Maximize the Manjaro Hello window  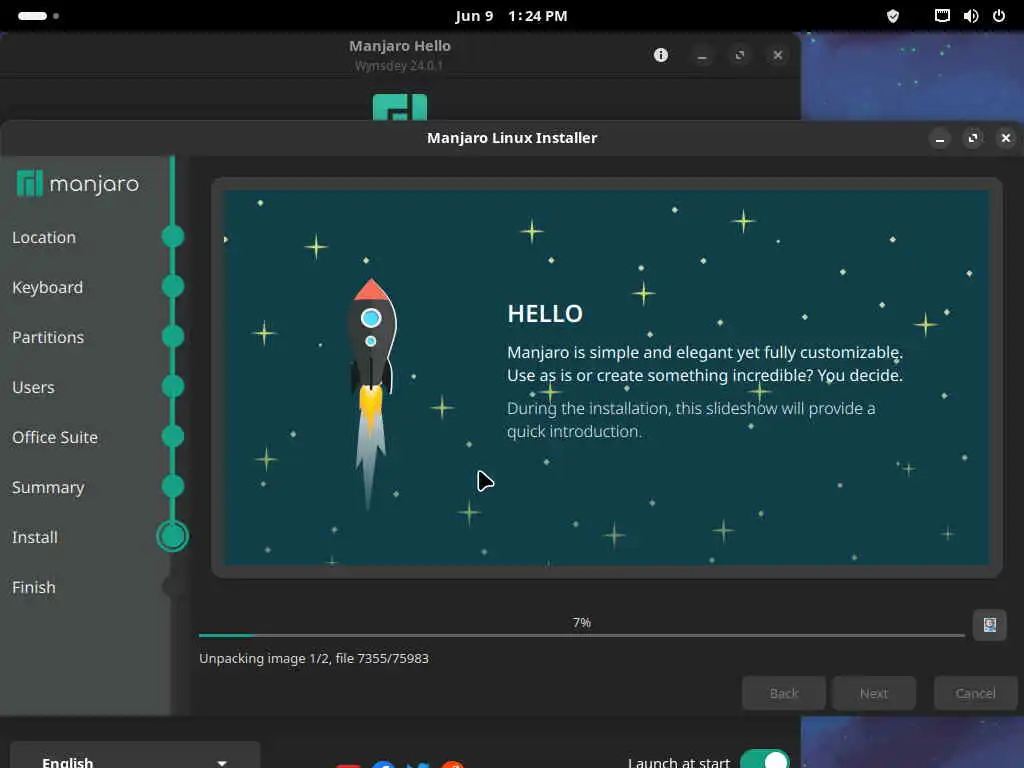[x=740, y=56]
